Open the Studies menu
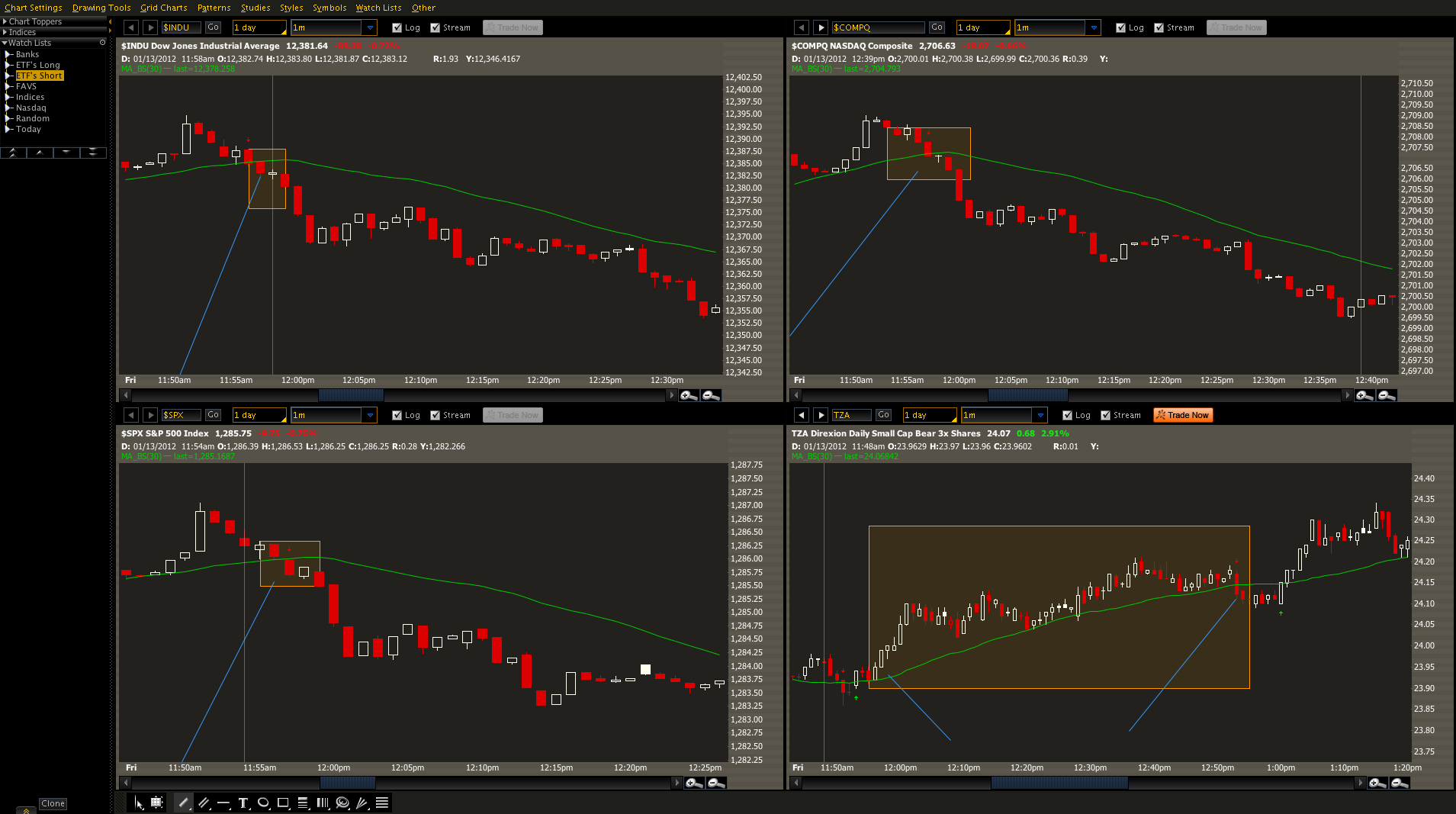This screenshot has height=814, width=1456. (256, 8)
